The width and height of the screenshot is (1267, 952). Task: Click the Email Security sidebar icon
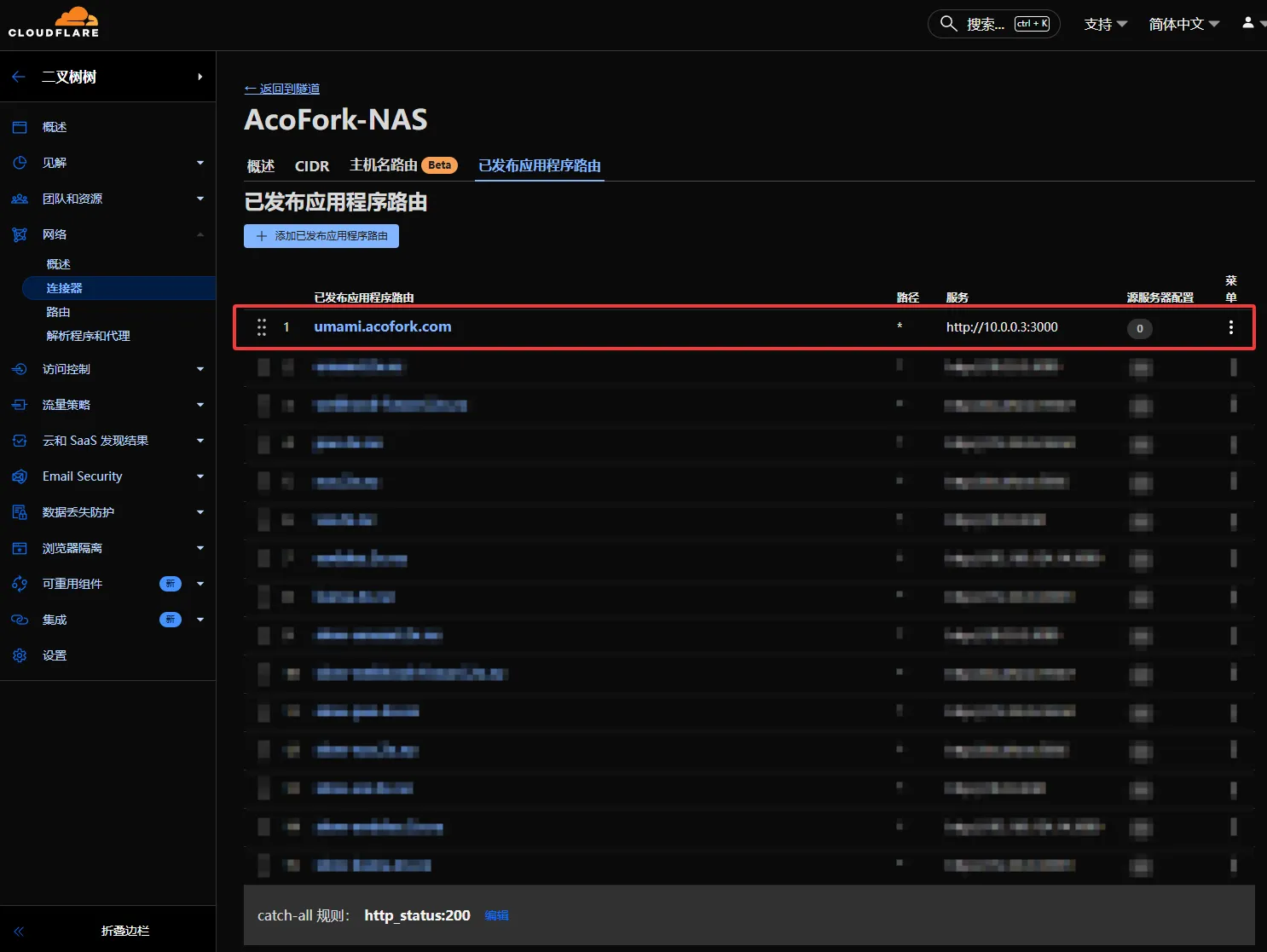pyautogui.click(x=20, y=476)
